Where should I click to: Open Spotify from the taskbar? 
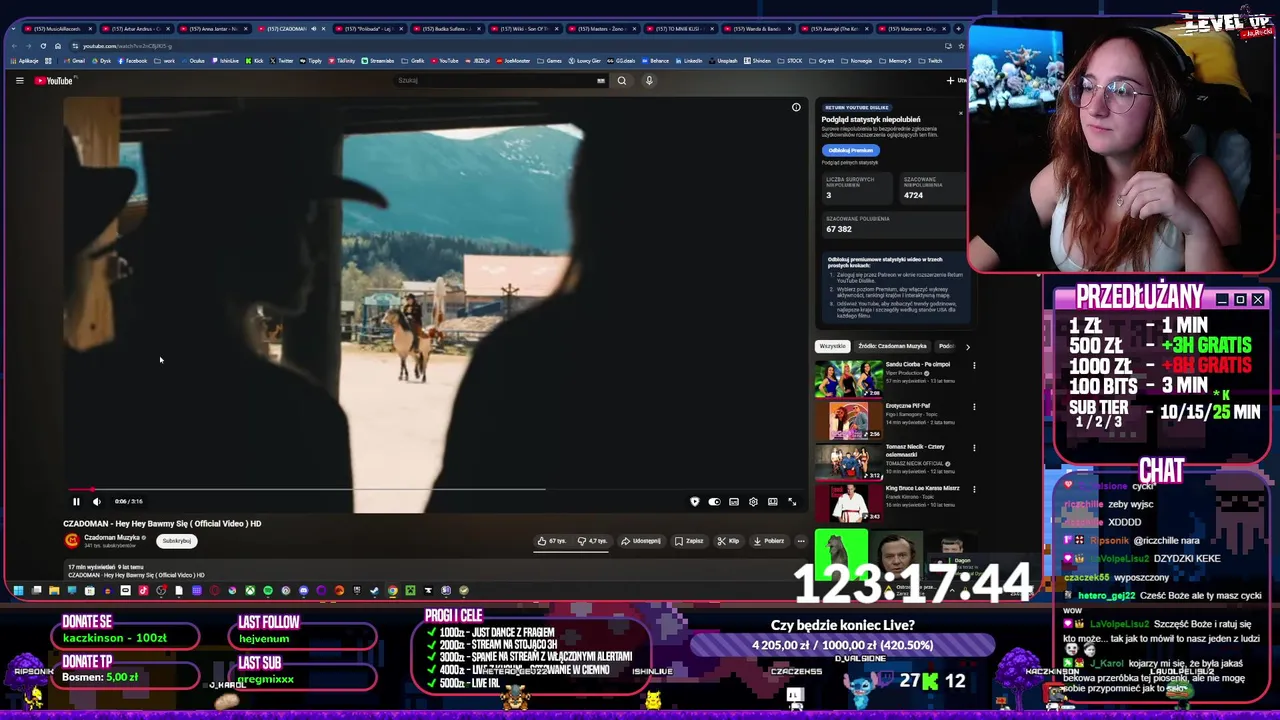[268, 591]
